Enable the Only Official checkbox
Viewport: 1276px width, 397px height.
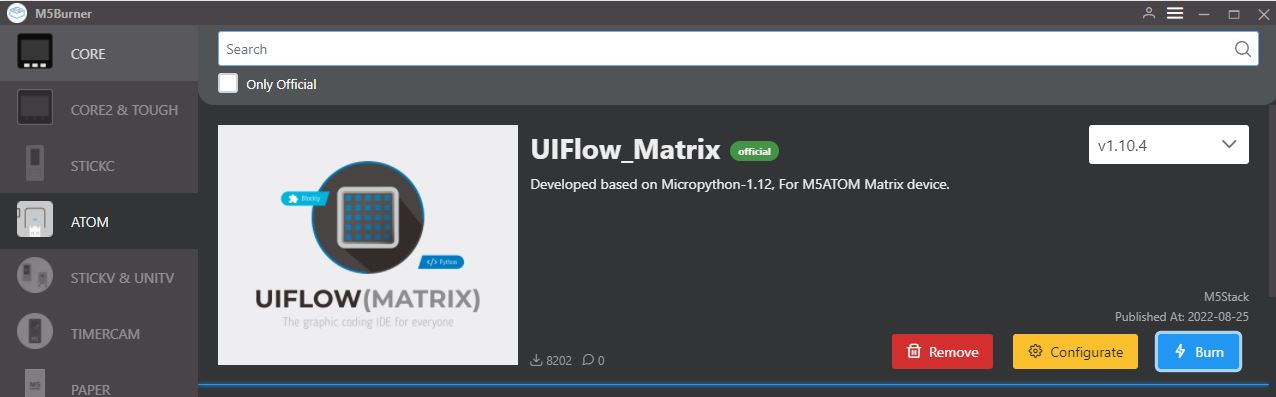[228, 83]
